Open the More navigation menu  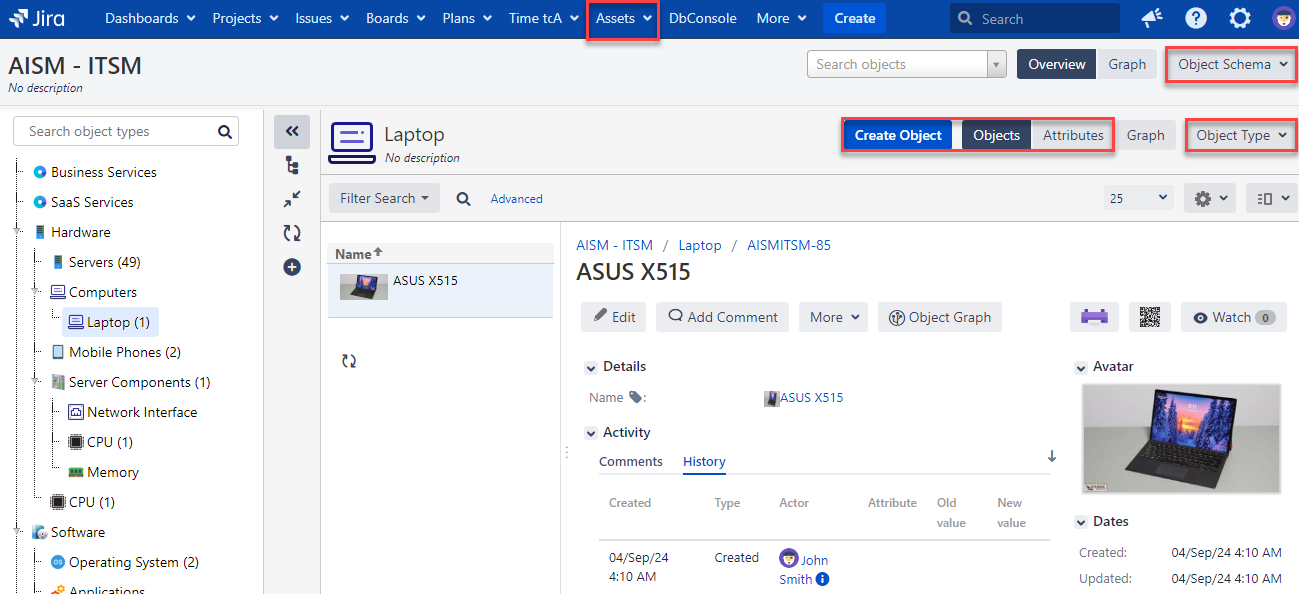(x=782, y=18)
